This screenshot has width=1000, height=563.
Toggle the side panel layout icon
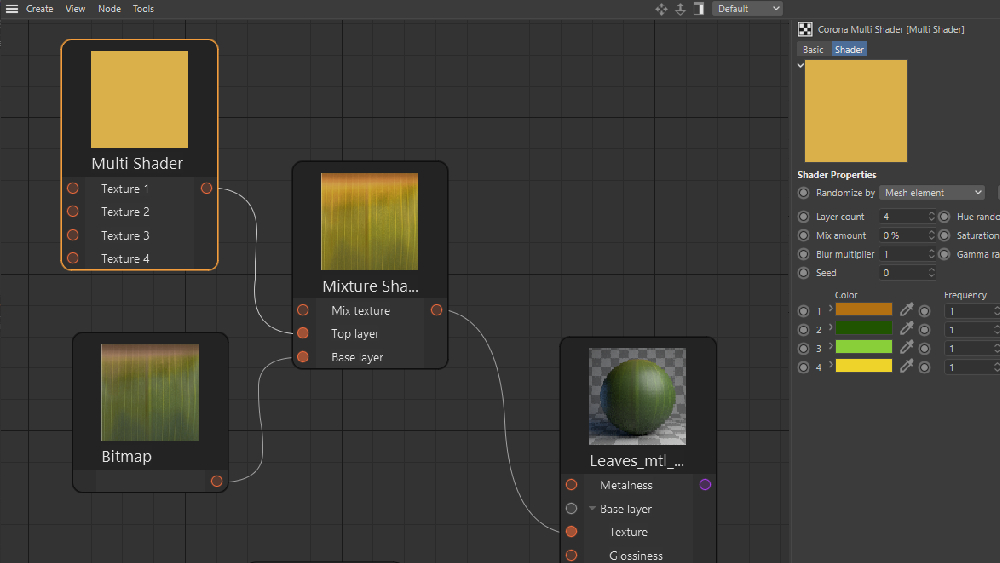pos(699,9)
